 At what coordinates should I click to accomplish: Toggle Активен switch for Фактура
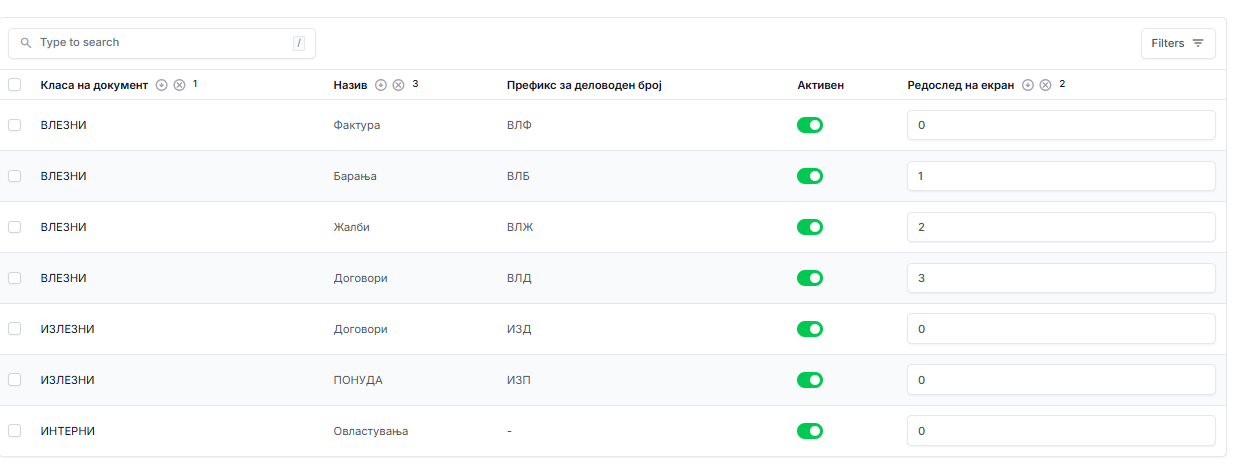[810, 125]
